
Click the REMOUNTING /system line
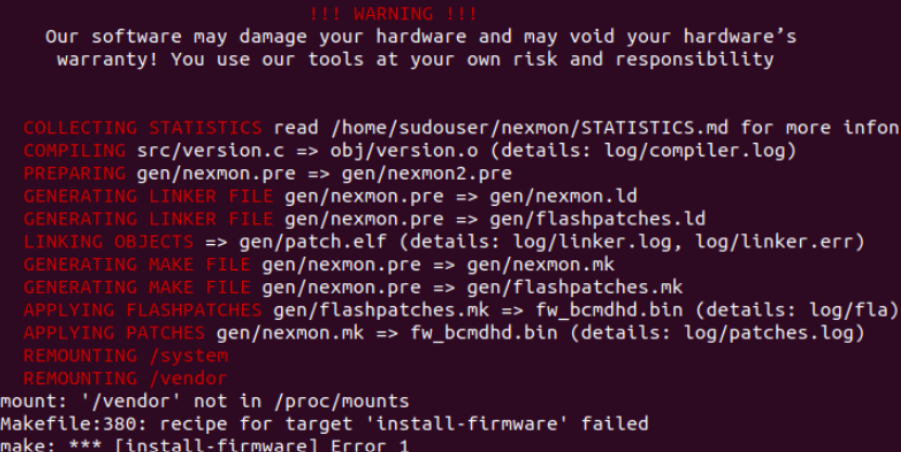(125, 356)
